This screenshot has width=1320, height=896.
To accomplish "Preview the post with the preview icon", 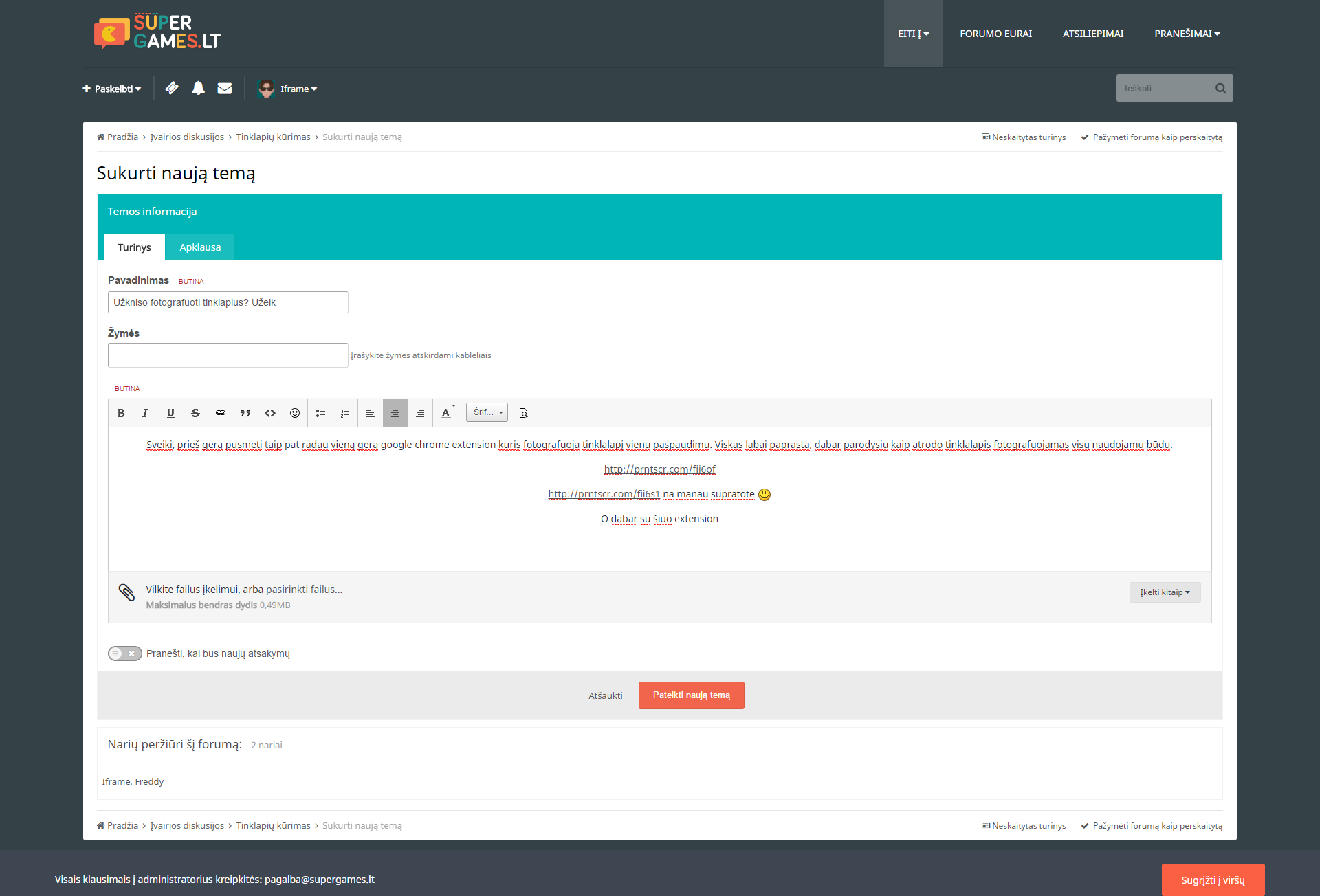I will (x=523, y=413).
